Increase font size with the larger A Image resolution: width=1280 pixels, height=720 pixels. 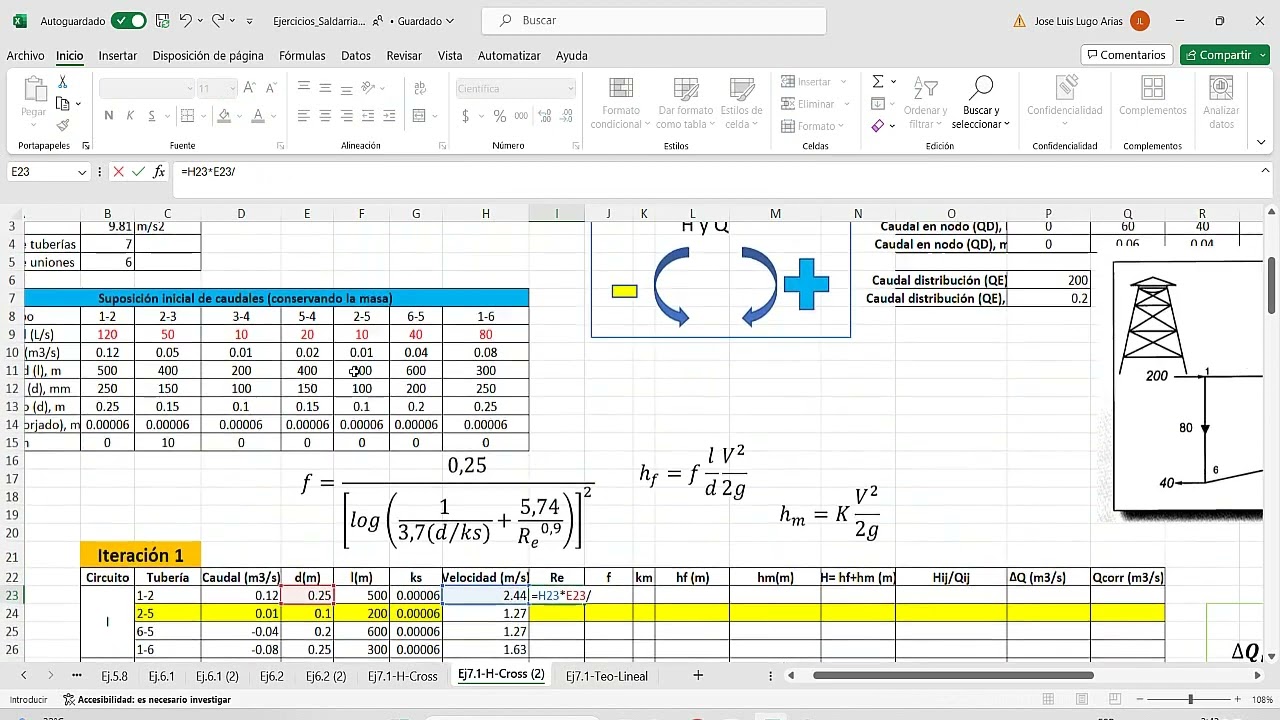click(250, 88)
